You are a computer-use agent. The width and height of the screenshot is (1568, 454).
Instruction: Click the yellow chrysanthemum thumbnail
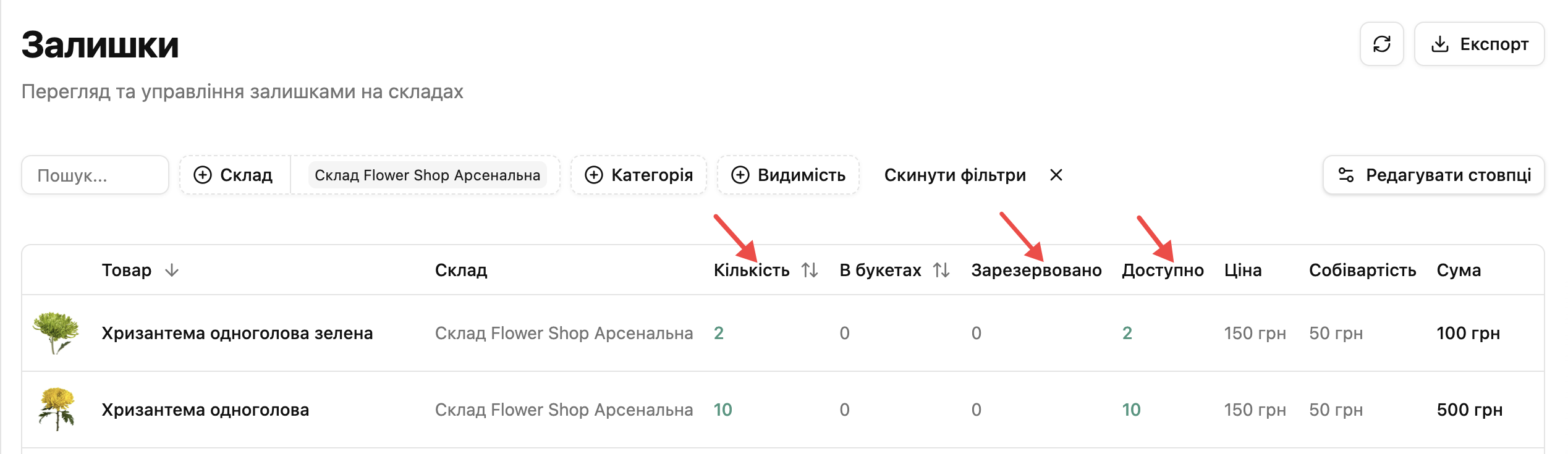click(56, 410)
